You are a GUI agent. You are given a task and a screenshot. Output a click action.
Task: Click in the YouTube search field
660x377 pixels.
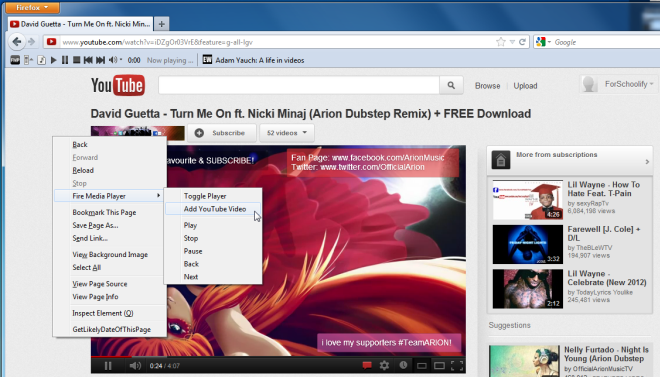(299, 85)
